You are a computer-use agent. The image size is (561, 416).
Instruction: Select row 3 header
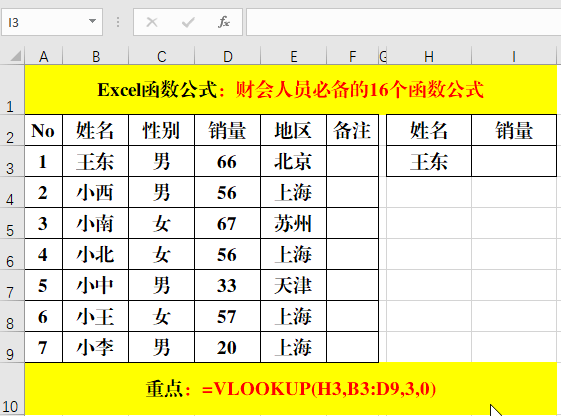[12, 161]
